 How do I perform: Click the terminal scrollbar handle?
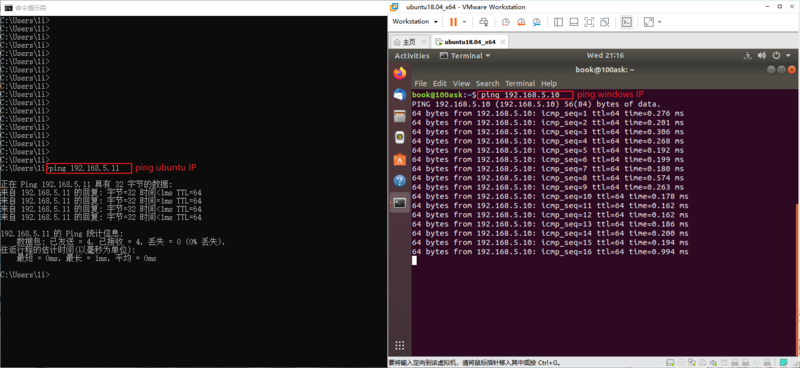[x=797, y=279]
